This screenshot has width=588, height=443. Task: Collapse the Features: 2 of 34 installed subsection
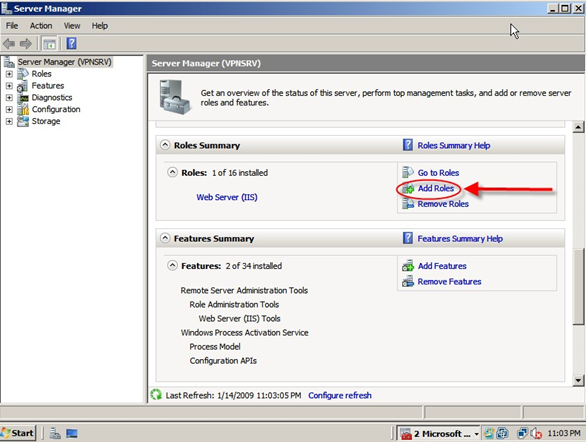172,266
